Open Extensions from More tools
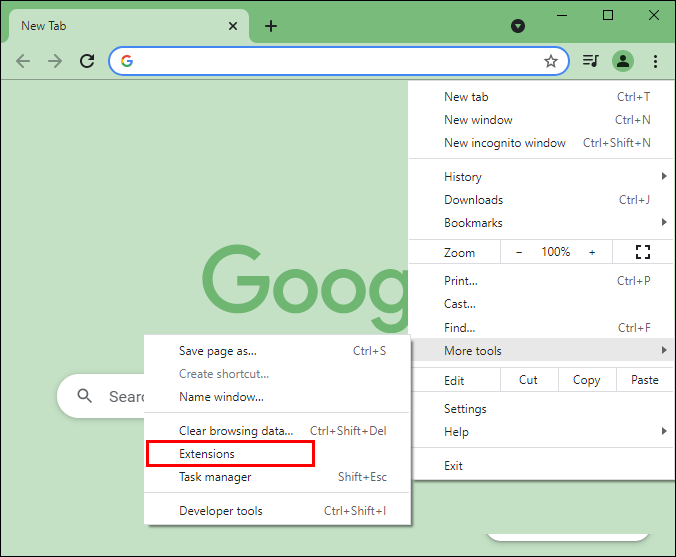Screen dimensions: 676x557 pyautogui.click(x=277, y=454)
